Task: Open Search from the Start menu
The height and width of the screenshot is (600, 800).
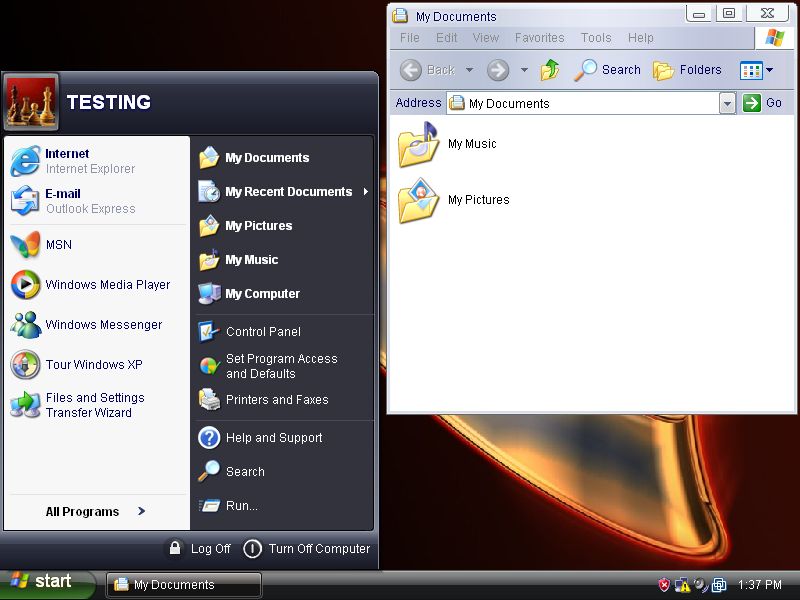Action: pyautogui.click(x=283, y=471)
